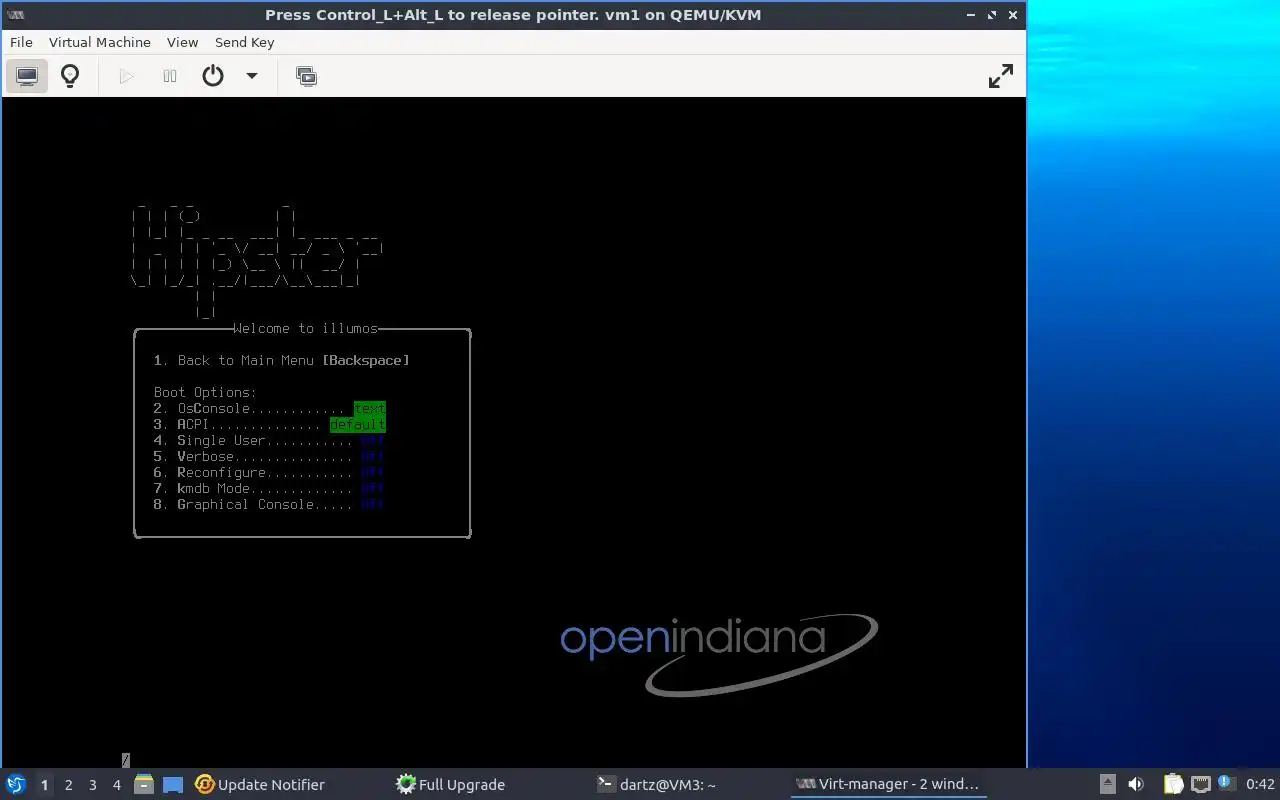The image size is (1280, 800).
Task: Switch to Virt-manager taskbar group
Action: 888,784
